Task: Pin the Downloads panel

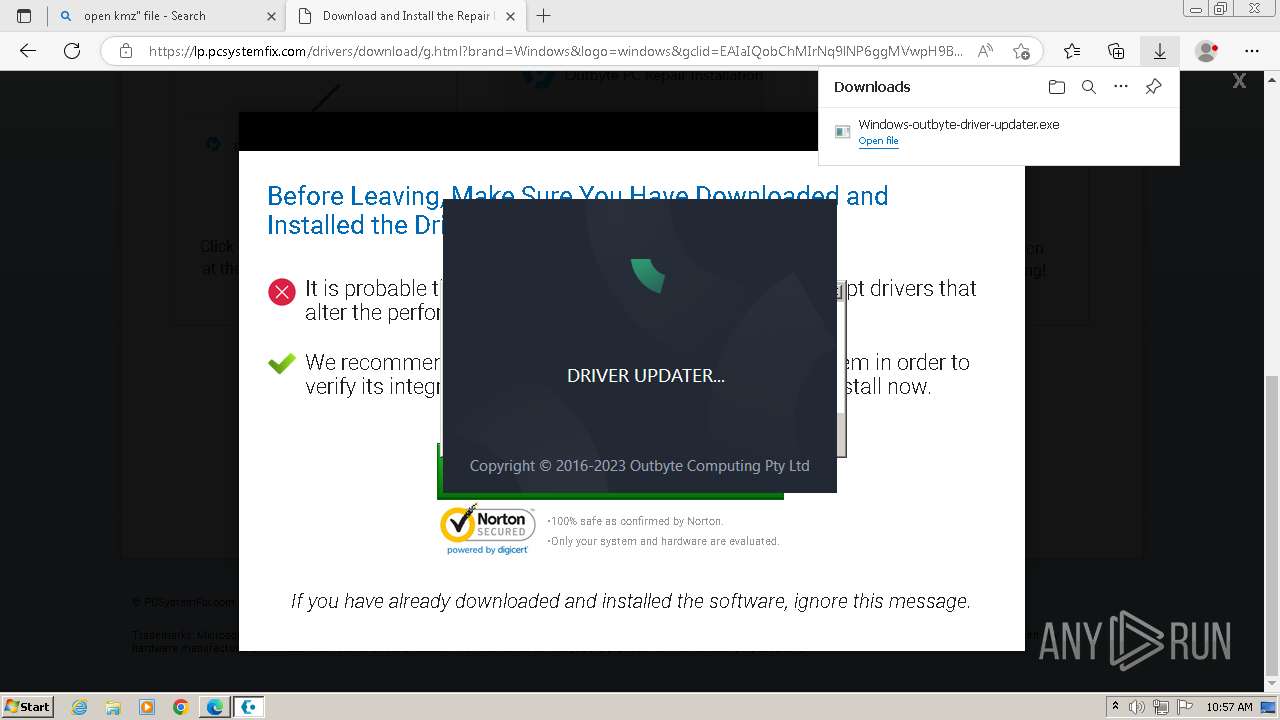Action: coord(1153,87)
